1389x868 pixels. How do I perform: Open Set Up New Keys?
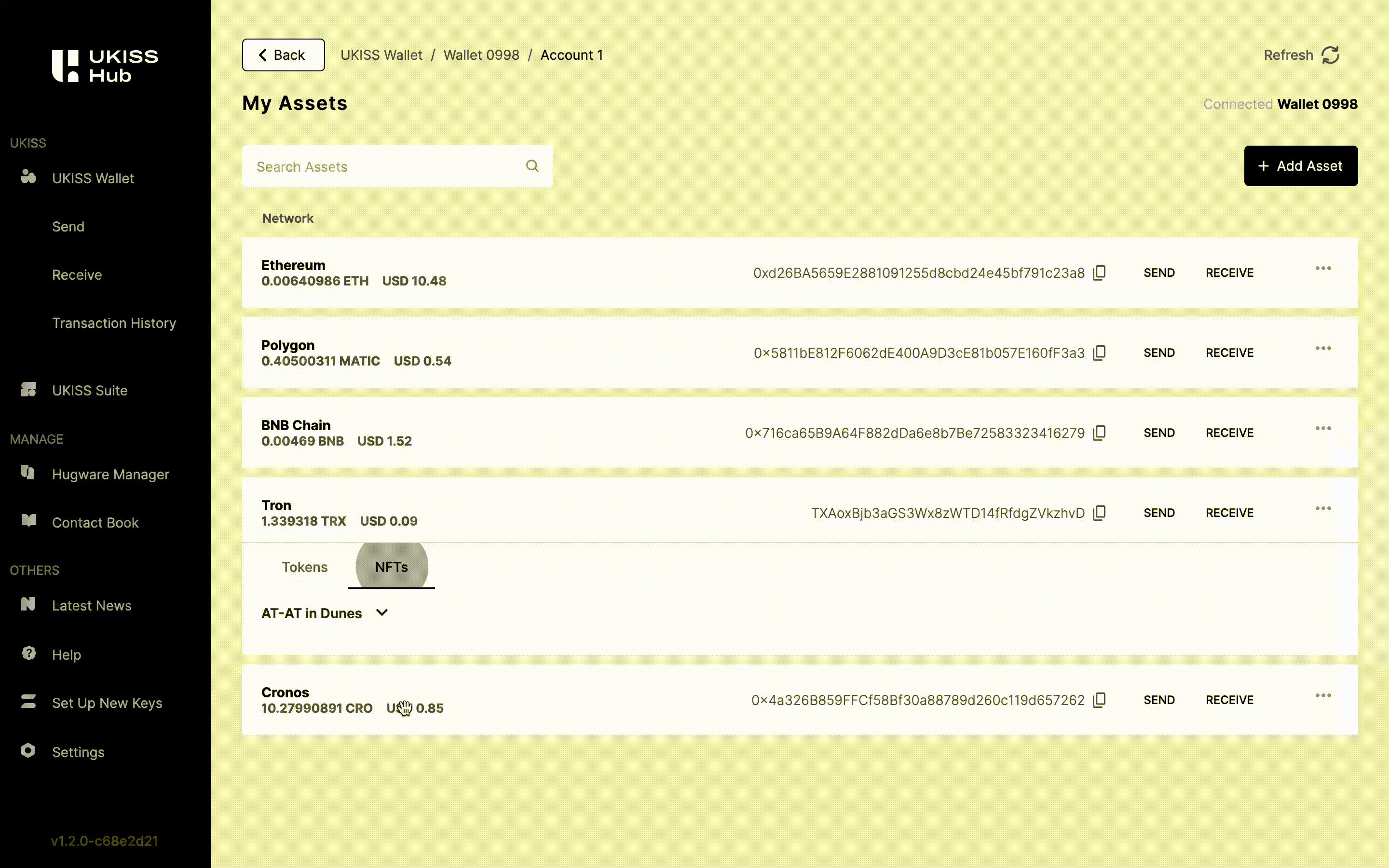coord(107,703)
